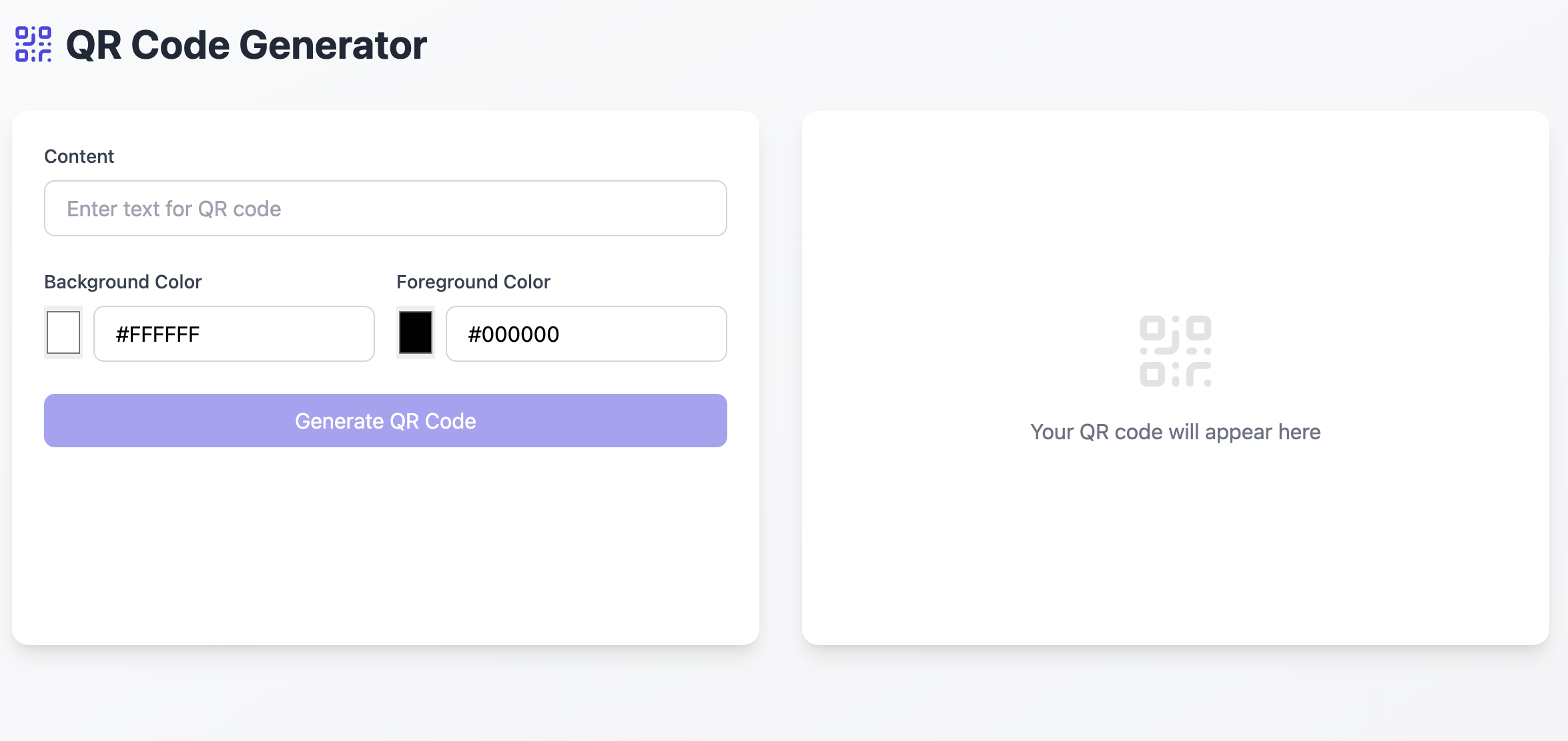Click the 'Content' field label
This screenshot has width=1568, height=741.
coord(79,156)
